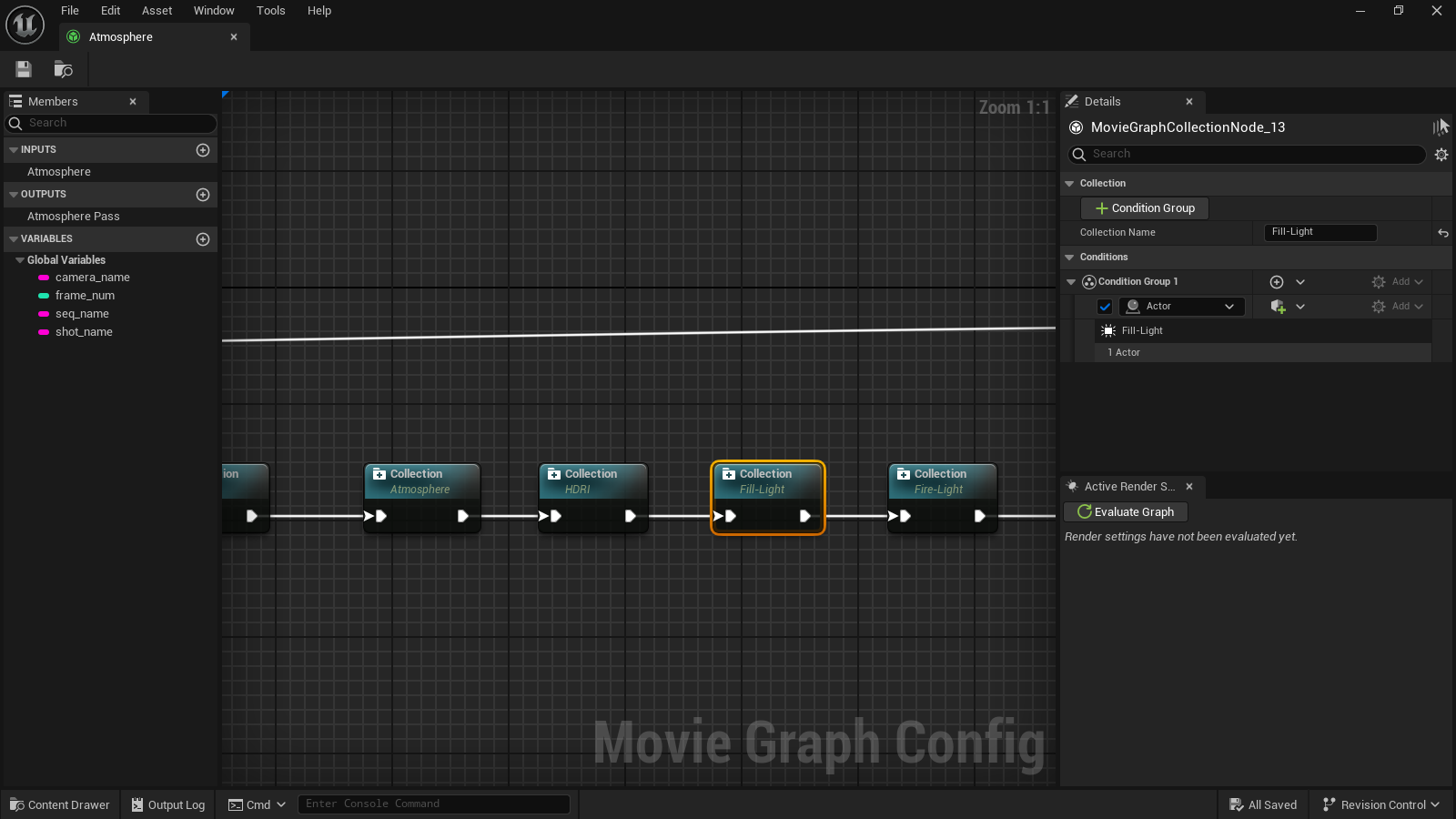Image resolution: width=1456 pixels, height=819 pixels.
Task: Open Add menu on Condition Group 1 row
Action: (x=1398, y=282)
